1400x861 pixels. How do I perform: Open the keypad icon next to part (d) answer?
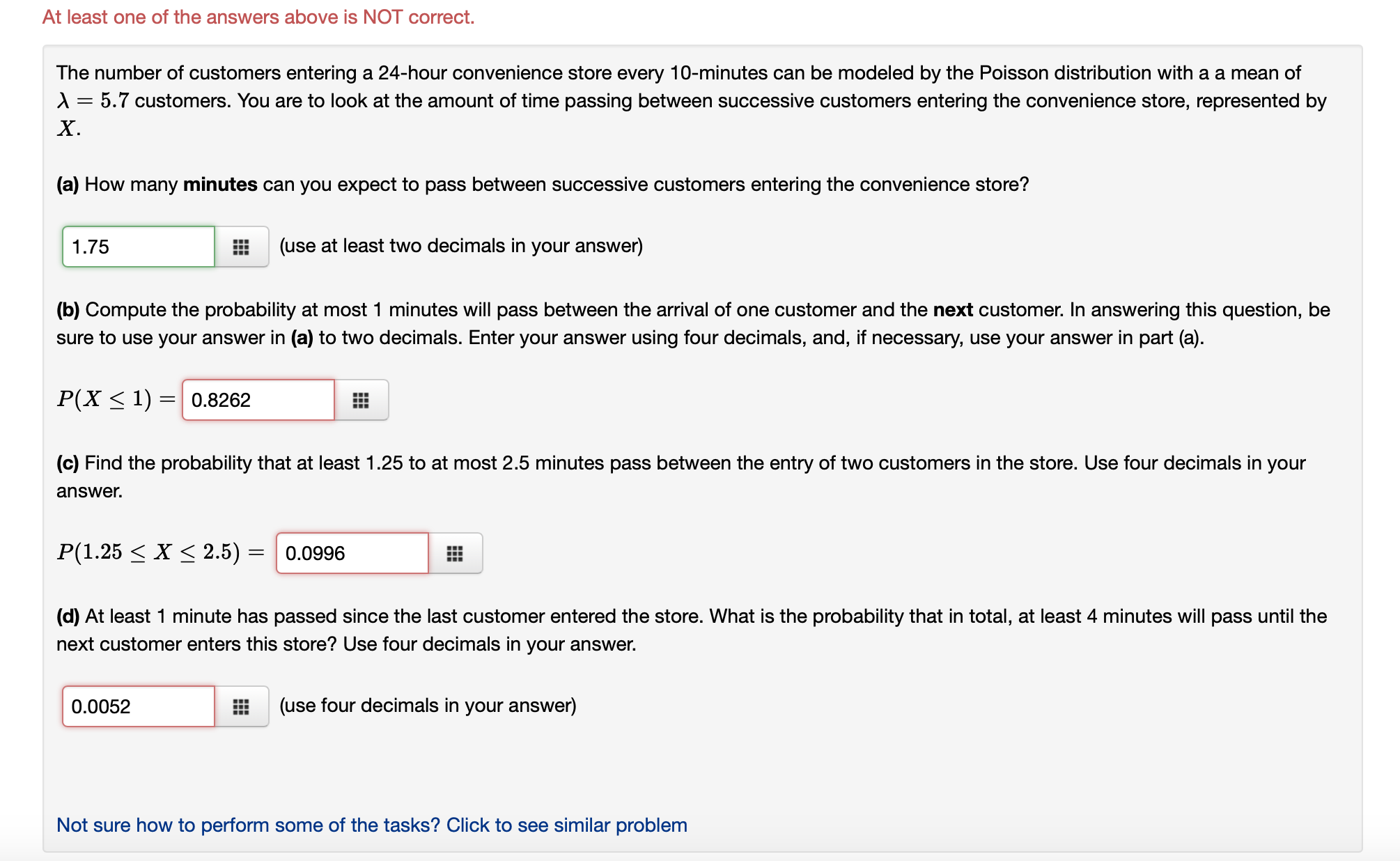click(240, 706)
